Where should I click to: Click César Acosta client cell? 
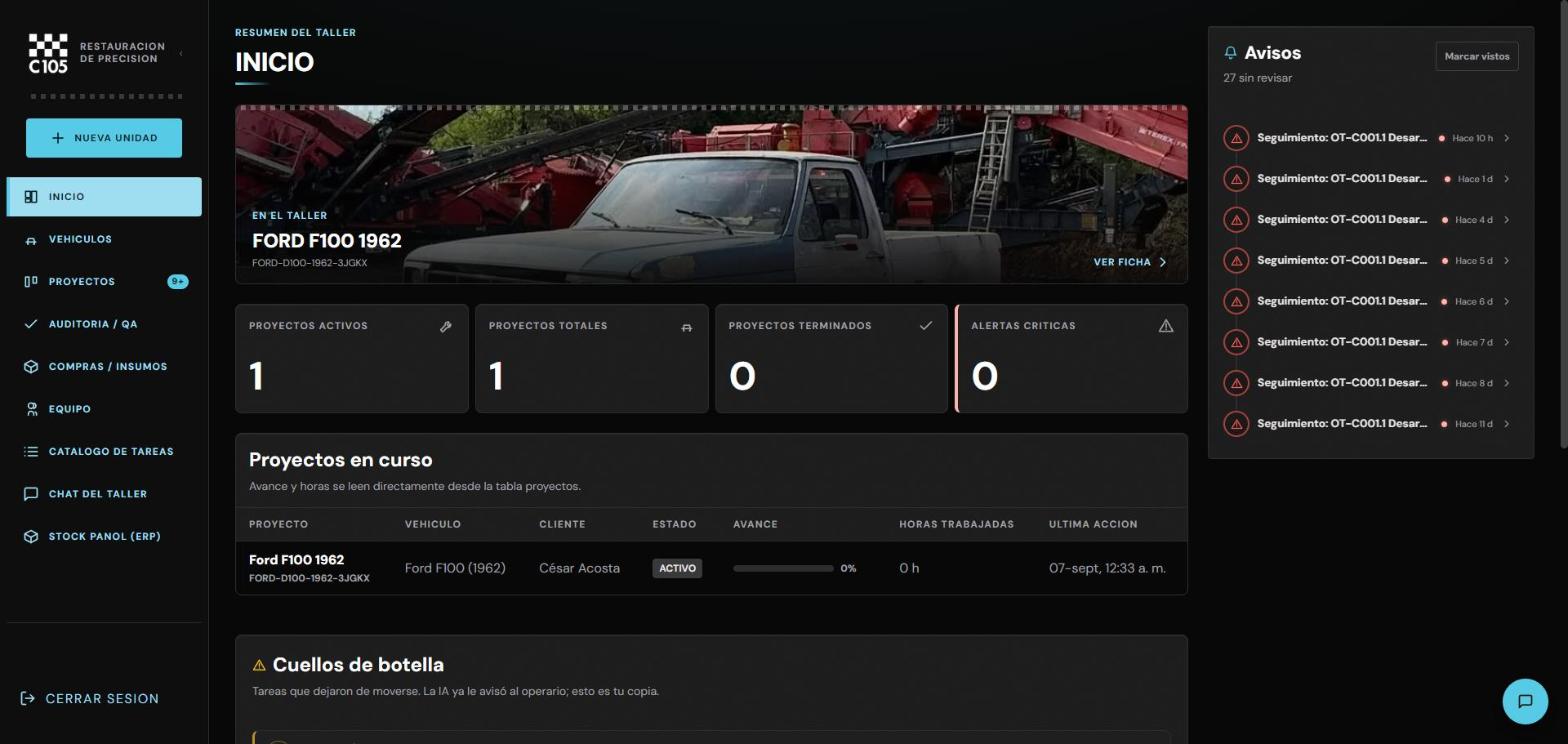point(579,568)
